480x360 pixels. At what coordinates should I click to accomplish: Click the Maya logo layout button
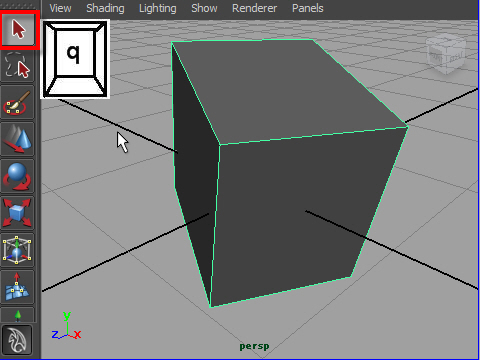pos(17,340)
